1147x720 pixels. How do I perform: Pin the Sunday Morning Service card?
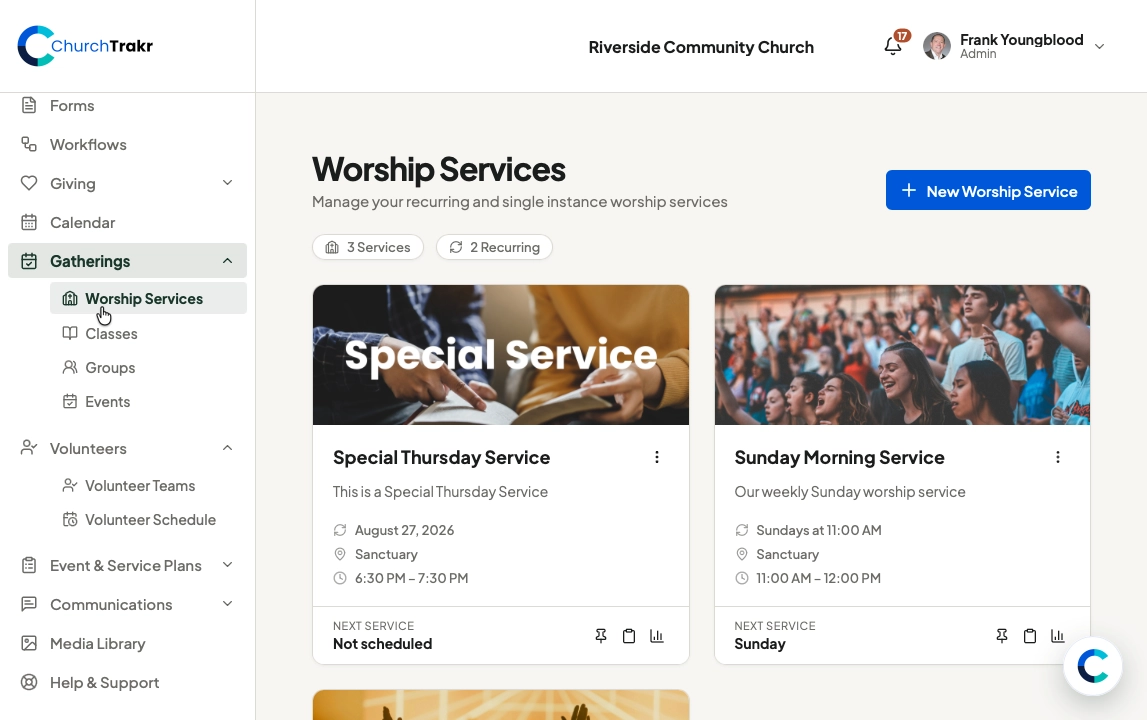(x=1002, y=636)
